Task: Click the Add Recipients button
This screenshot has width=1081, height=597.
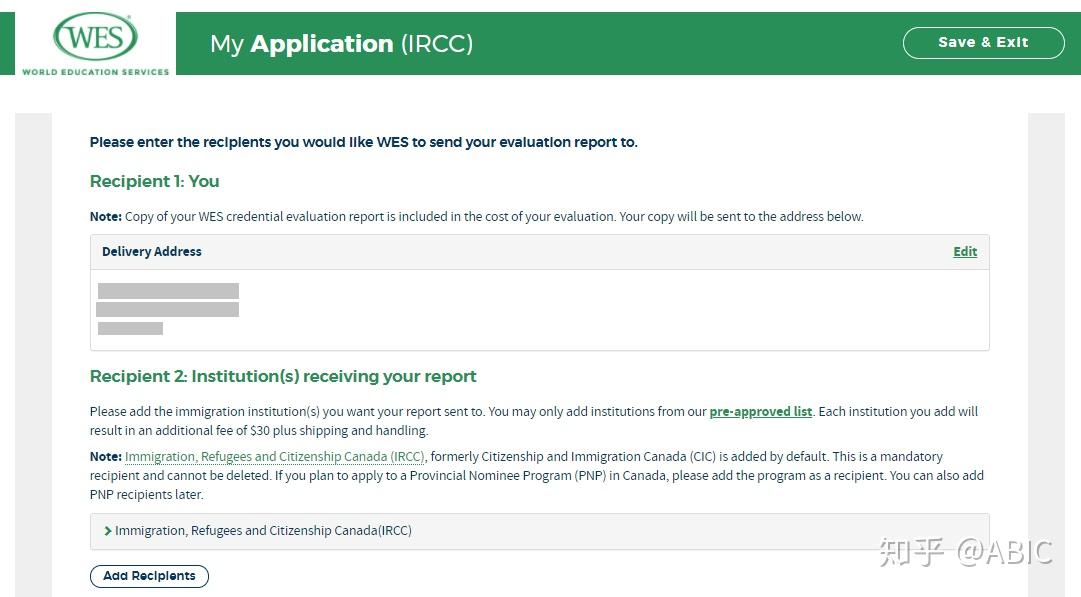Action: click(149, 576)
